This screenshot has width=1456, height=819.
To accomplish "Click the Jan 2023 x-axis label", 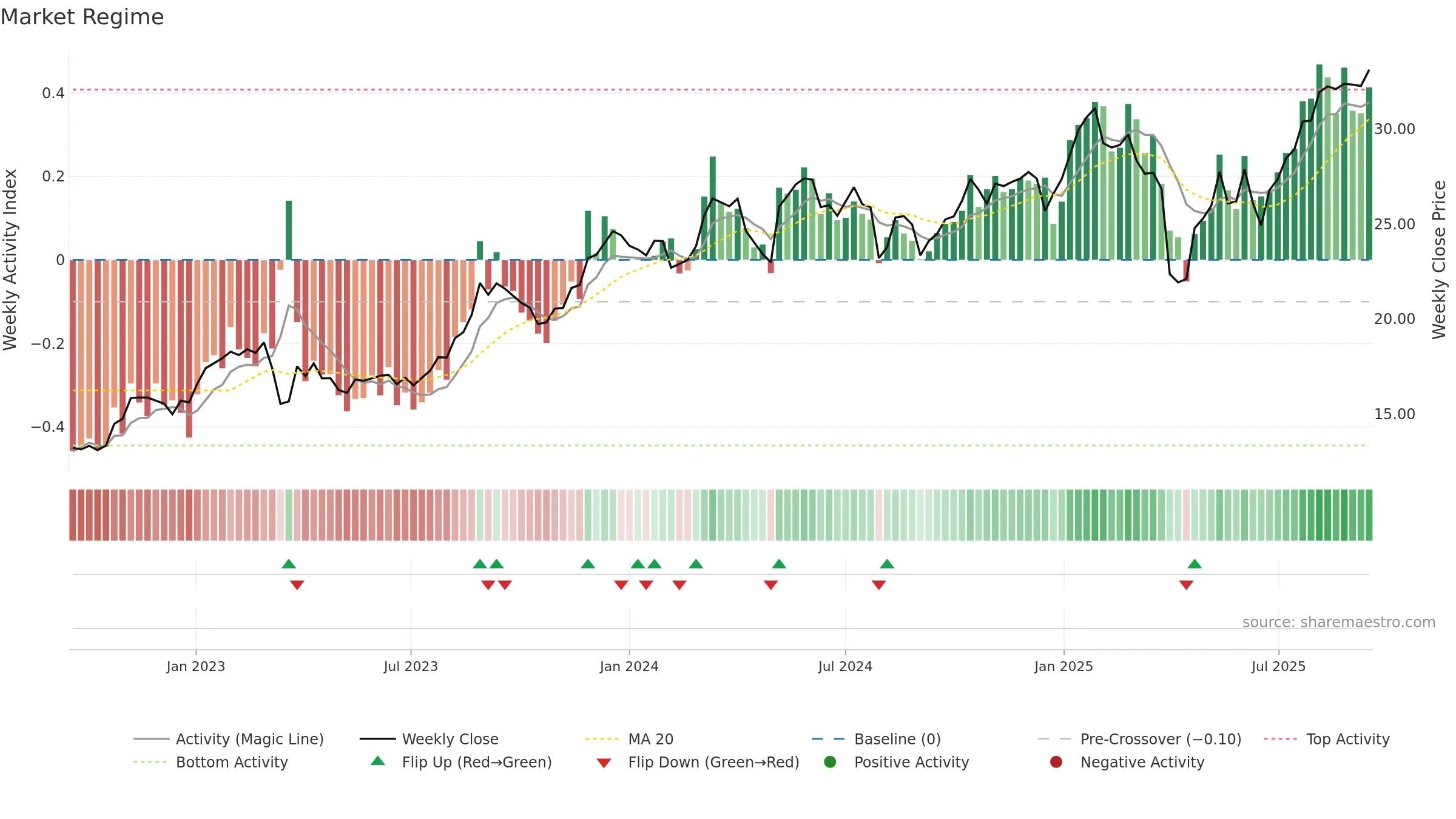I will click(196, 666).
